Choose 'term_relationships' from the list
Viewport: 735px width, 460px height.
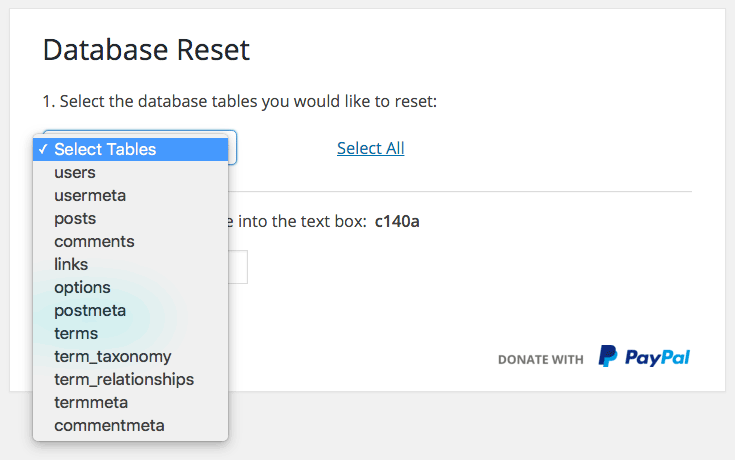pyautogui.click(x=124, y=380)
